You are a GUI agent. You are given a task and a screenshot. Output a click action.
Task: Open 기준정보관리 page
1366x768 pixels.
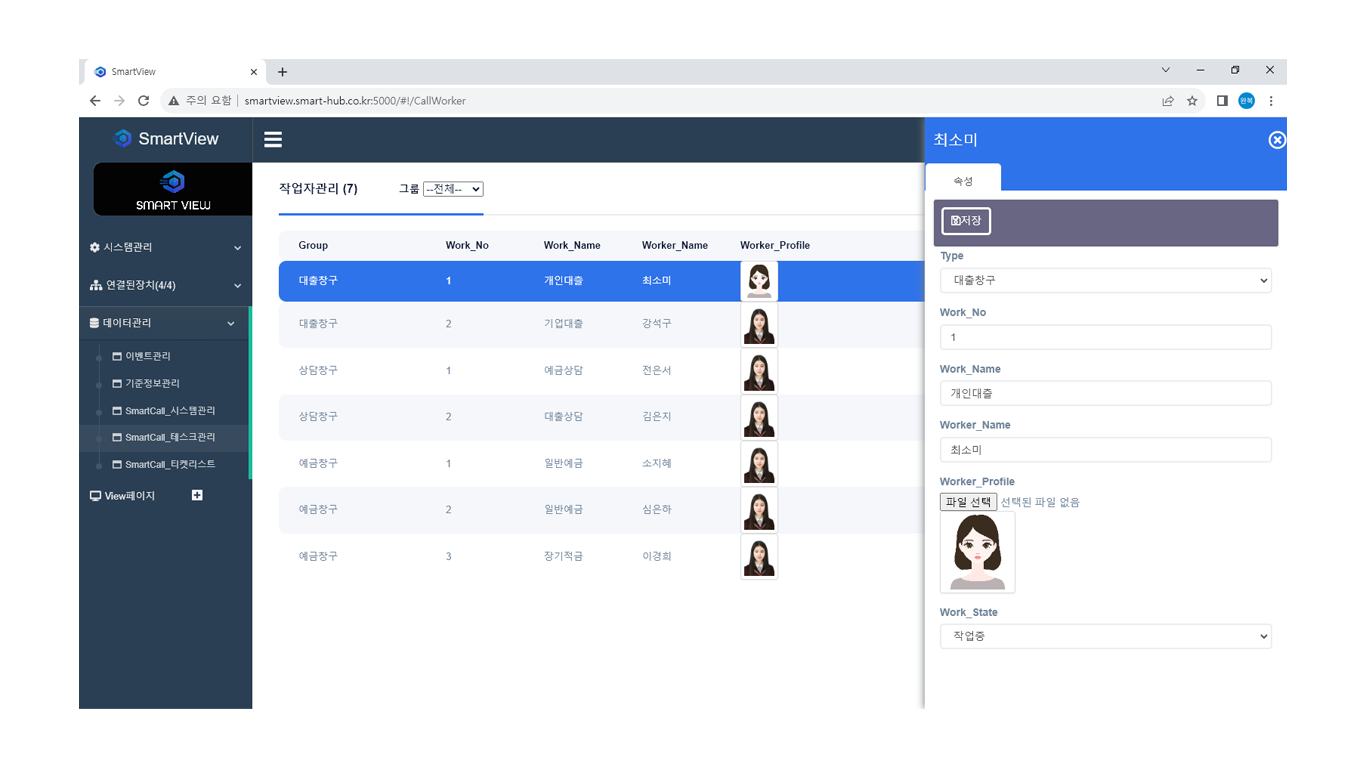tap(152, 383)
